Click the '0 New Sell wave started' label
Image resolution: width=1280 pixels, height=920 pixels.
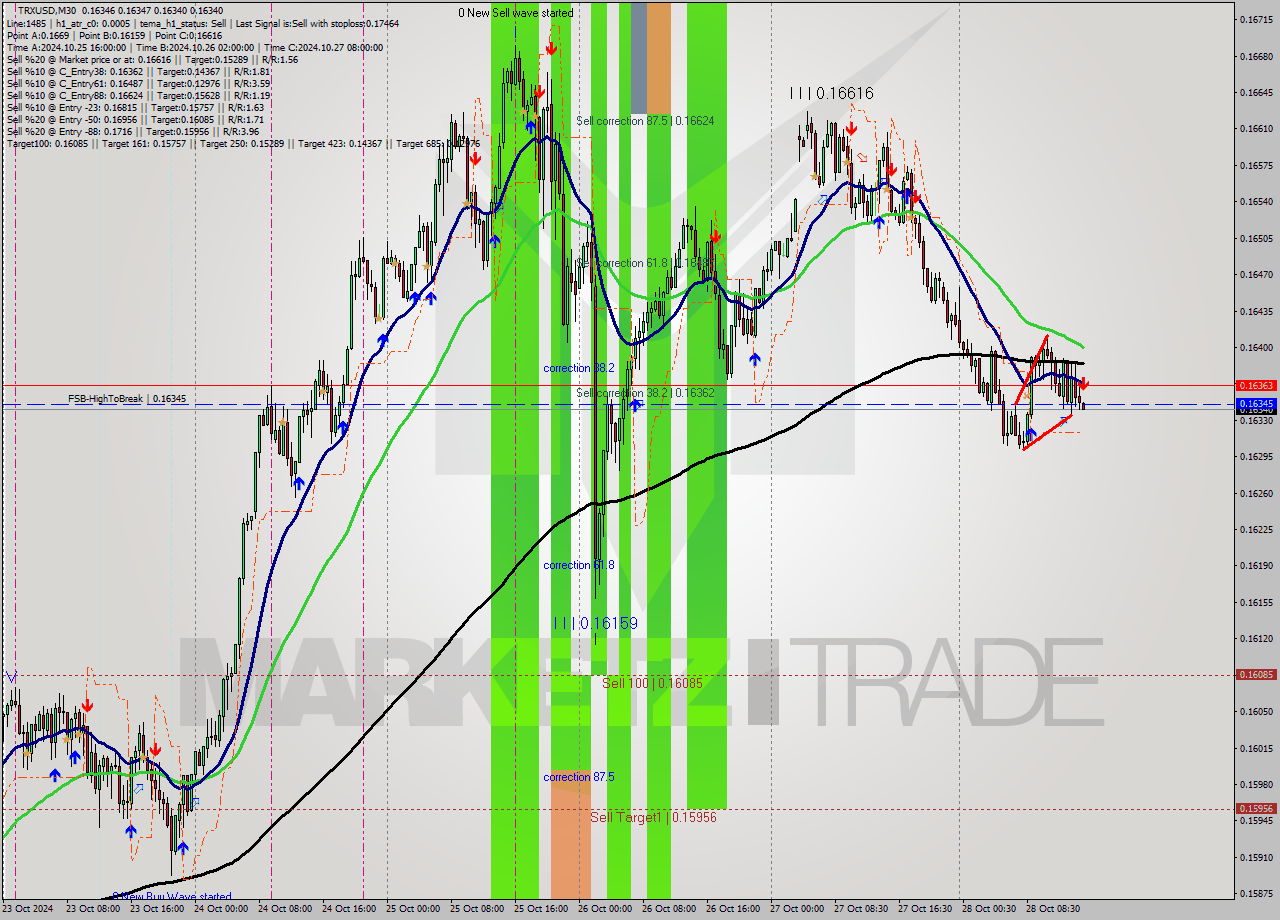[516, 13]
